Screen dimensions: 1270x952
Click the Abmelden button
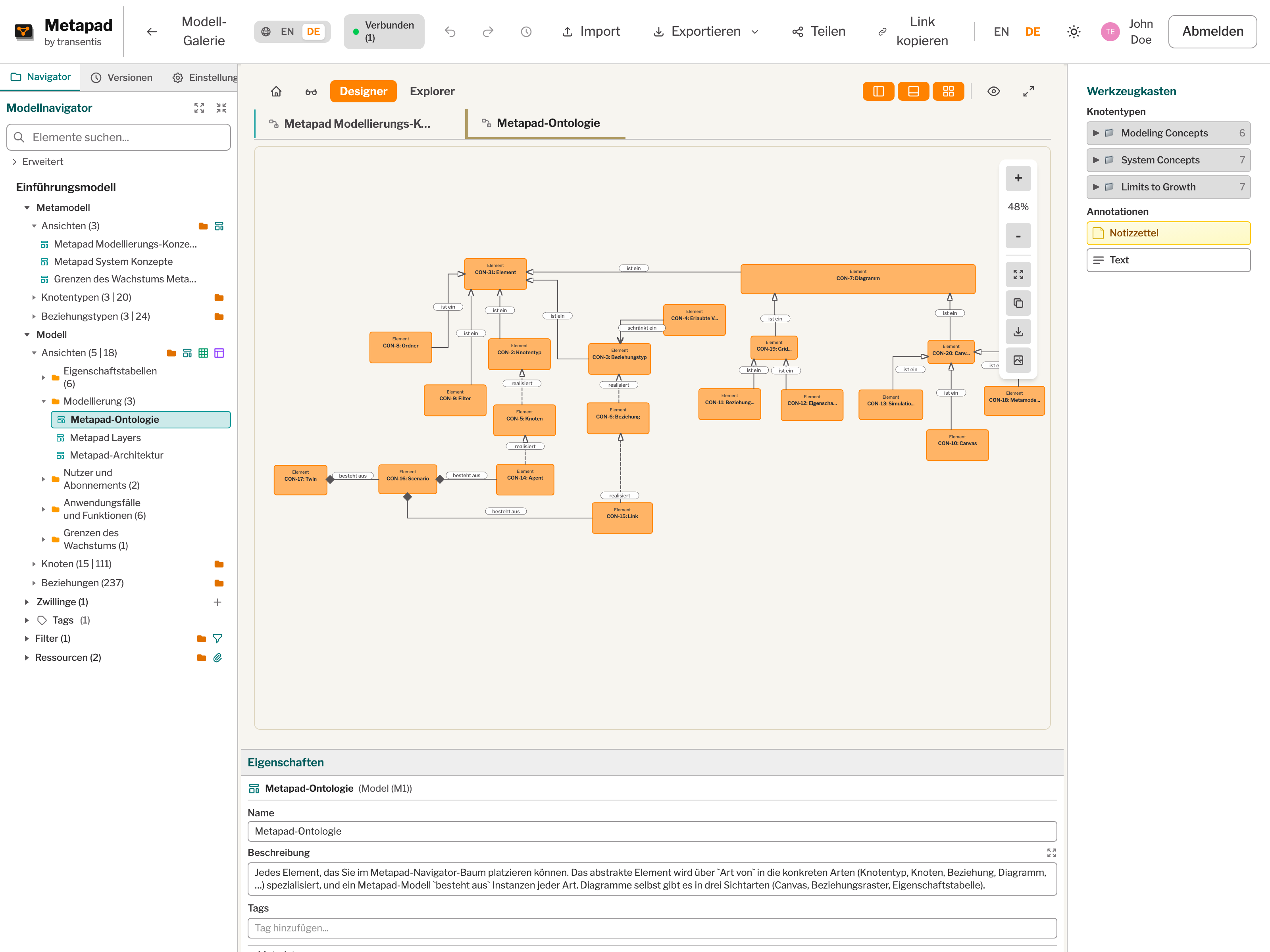pos(1212,32)
